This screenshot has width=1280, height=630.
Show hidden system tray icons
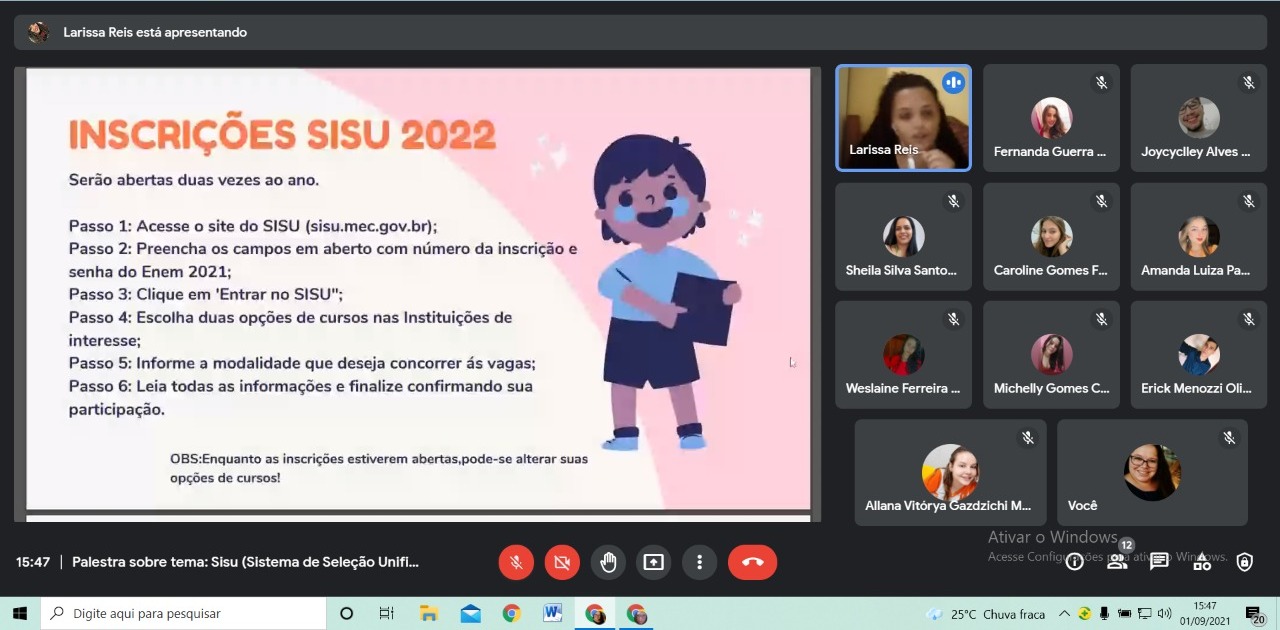(1064, 613)
